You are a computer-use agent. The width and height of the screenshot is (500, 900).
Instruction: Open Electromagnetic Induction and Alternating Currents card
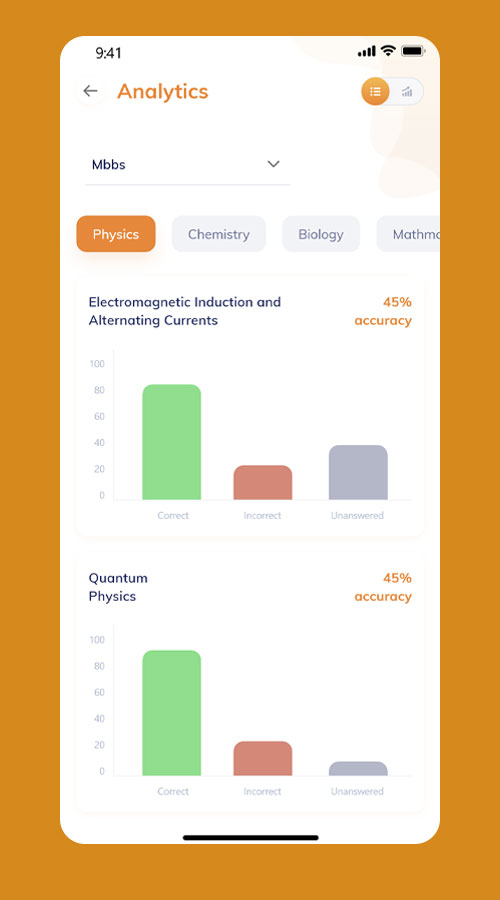[x=250, y=406]
